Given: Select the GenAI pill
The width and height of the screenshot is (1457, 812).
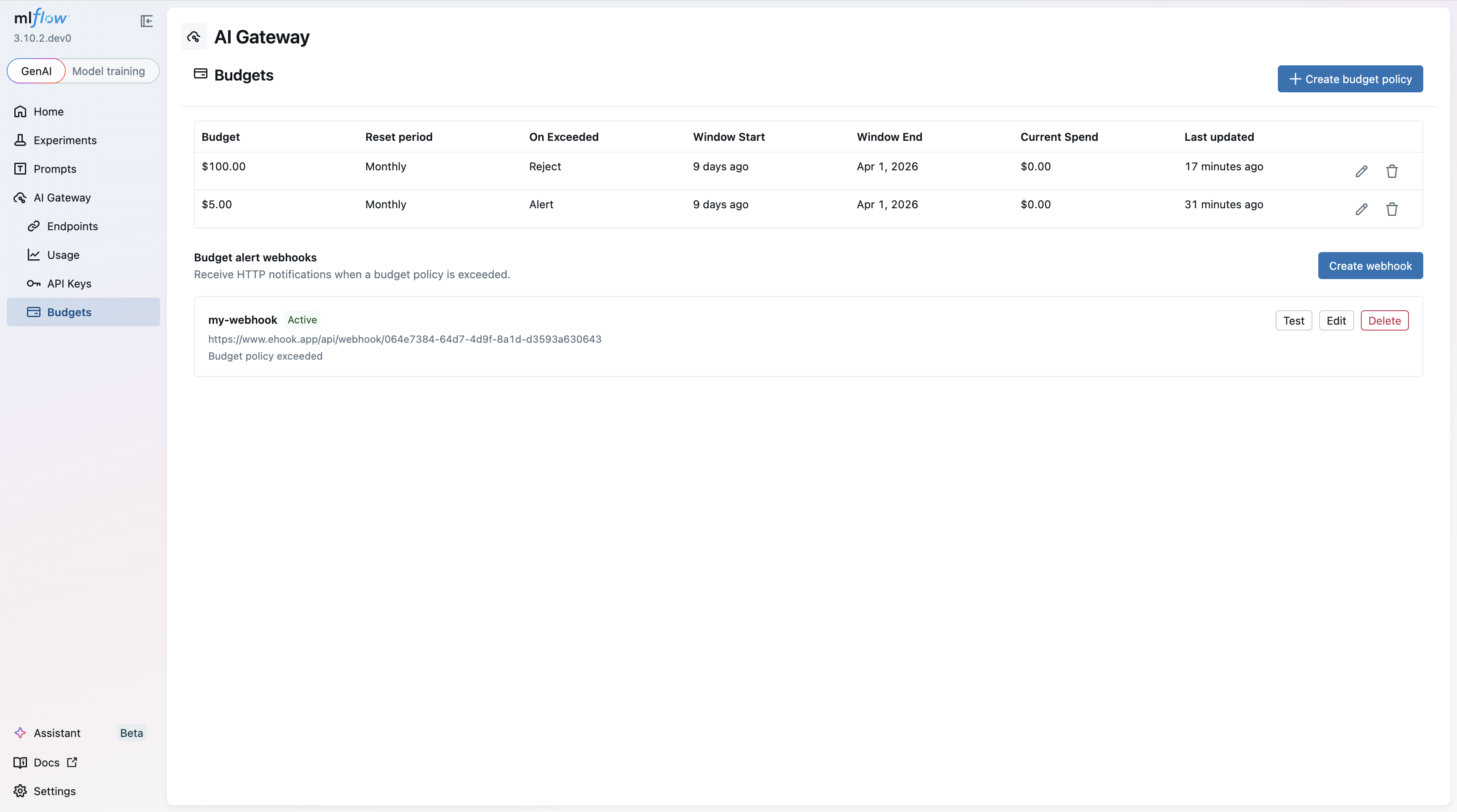Looking at the screenshot, I should click(x=36, y=71).
